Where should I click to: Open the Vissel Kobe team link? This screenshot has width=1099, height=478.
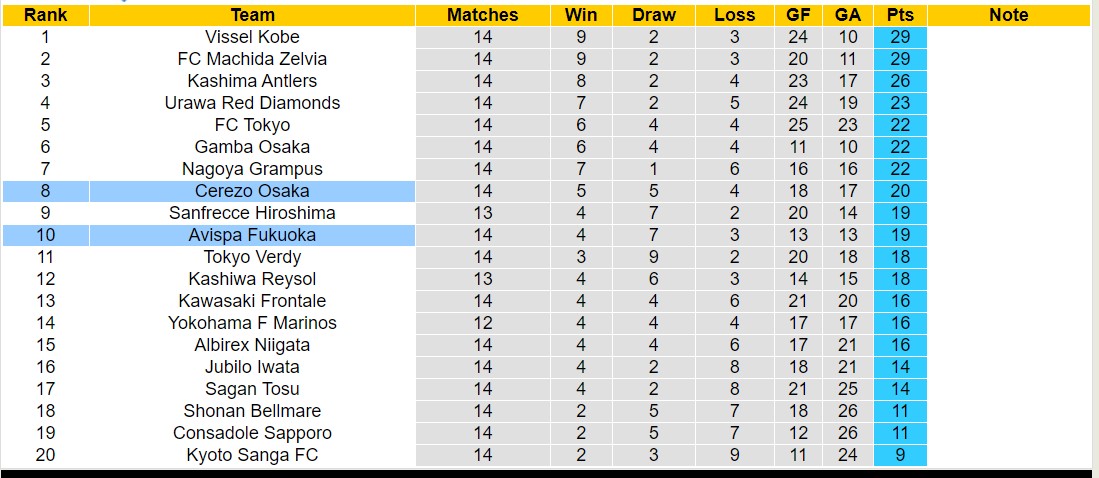click(x=252, y=37)
